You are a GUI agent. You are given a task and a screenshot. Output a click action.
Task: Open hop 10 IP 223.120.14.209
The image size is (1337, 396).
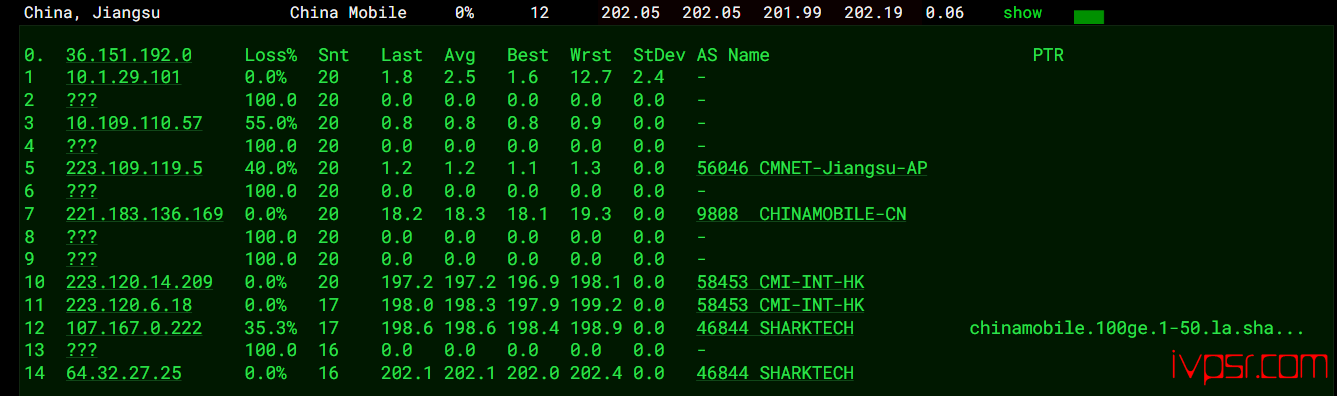(x=139, y=282)
